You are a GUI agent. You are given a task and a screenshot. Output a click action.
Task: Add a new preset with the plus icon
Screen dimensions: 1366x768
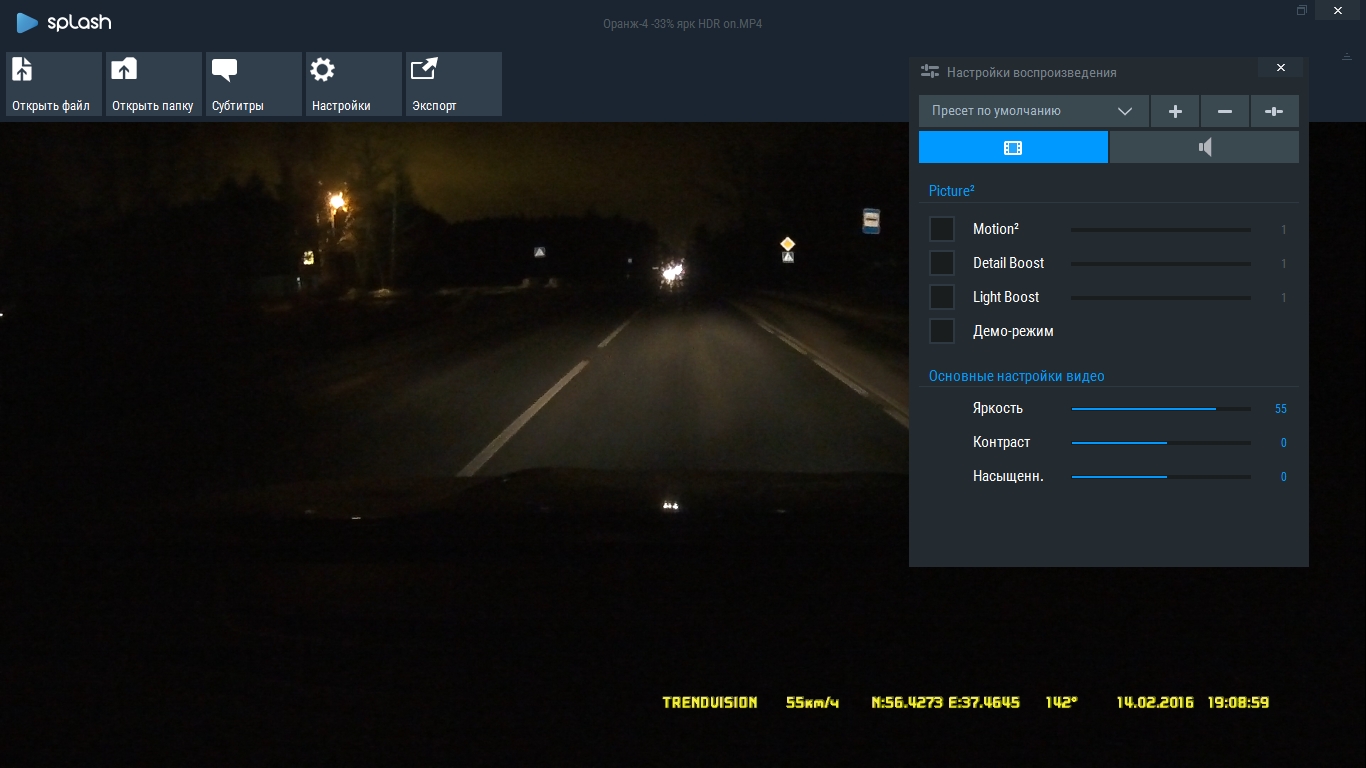click(x=1175, y=111)
